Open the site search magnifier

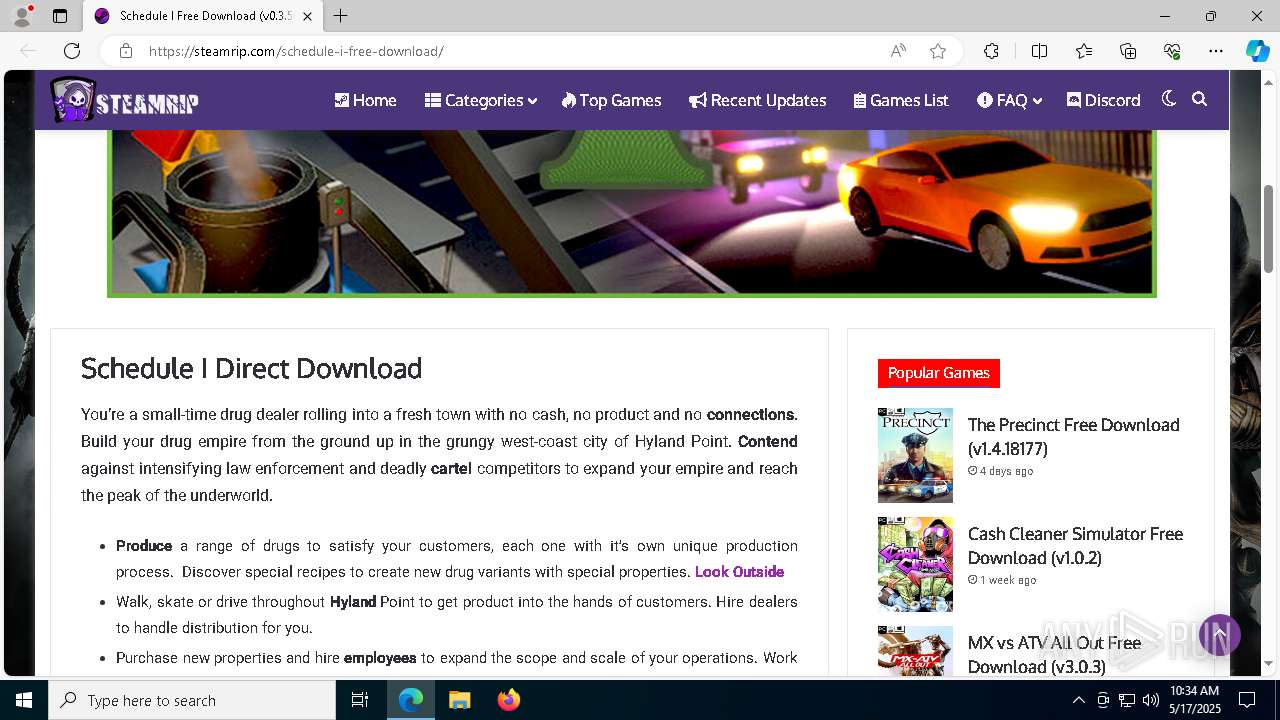pyautogui.click(x=1200, y=99)
